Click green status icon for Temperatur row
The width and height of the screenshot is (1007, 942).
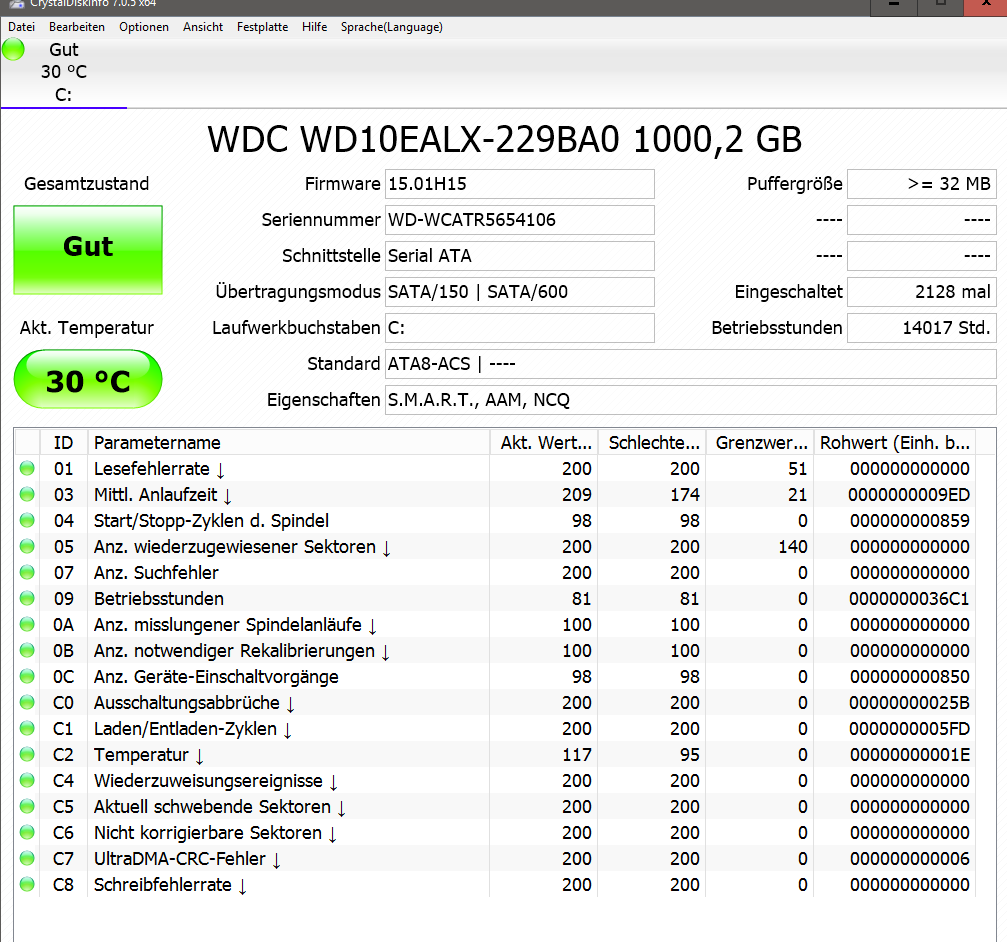click(x=27, y=754)
